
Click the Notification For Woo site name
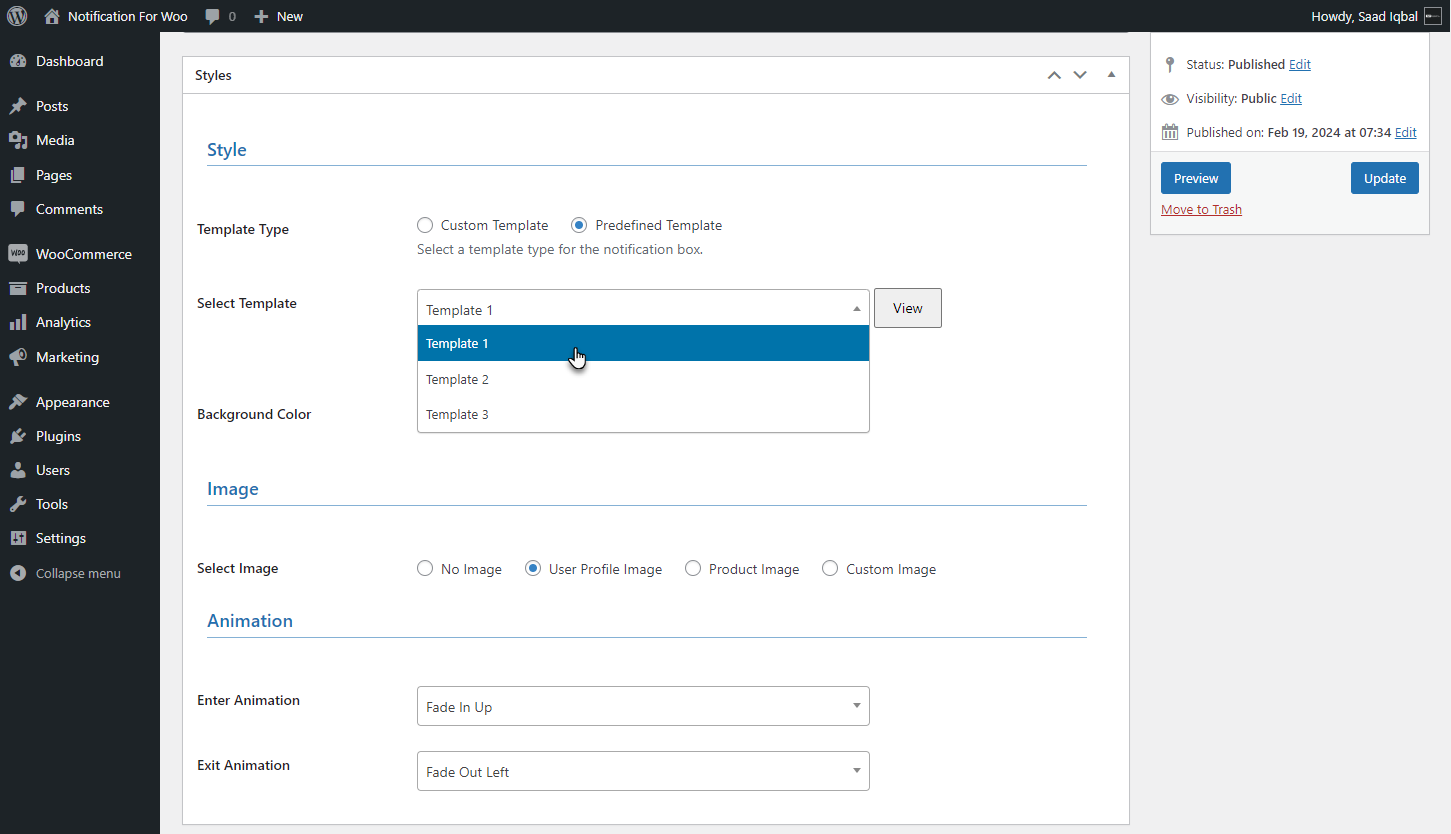point(127,16)
